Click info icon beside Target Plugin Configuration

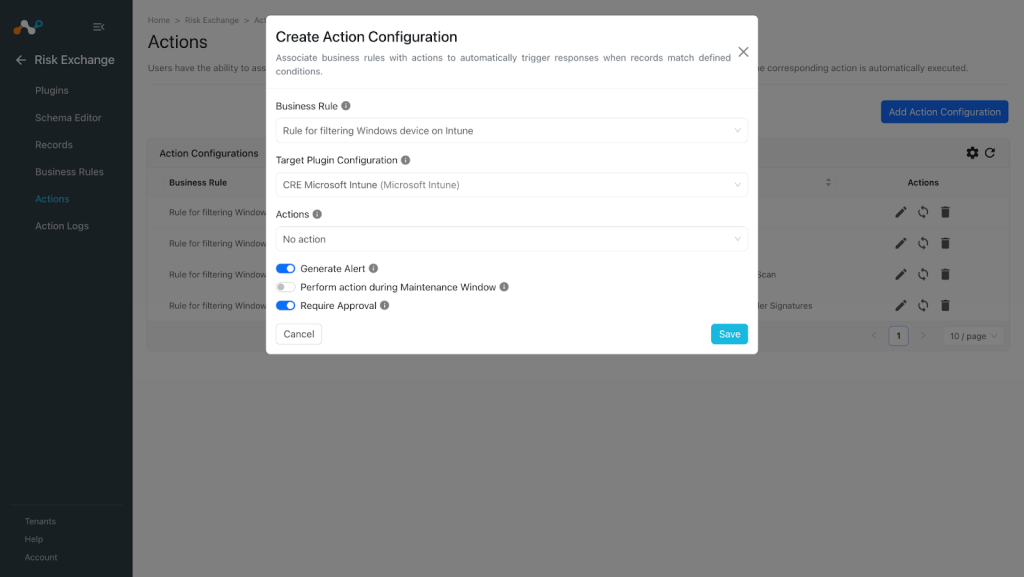406,160
